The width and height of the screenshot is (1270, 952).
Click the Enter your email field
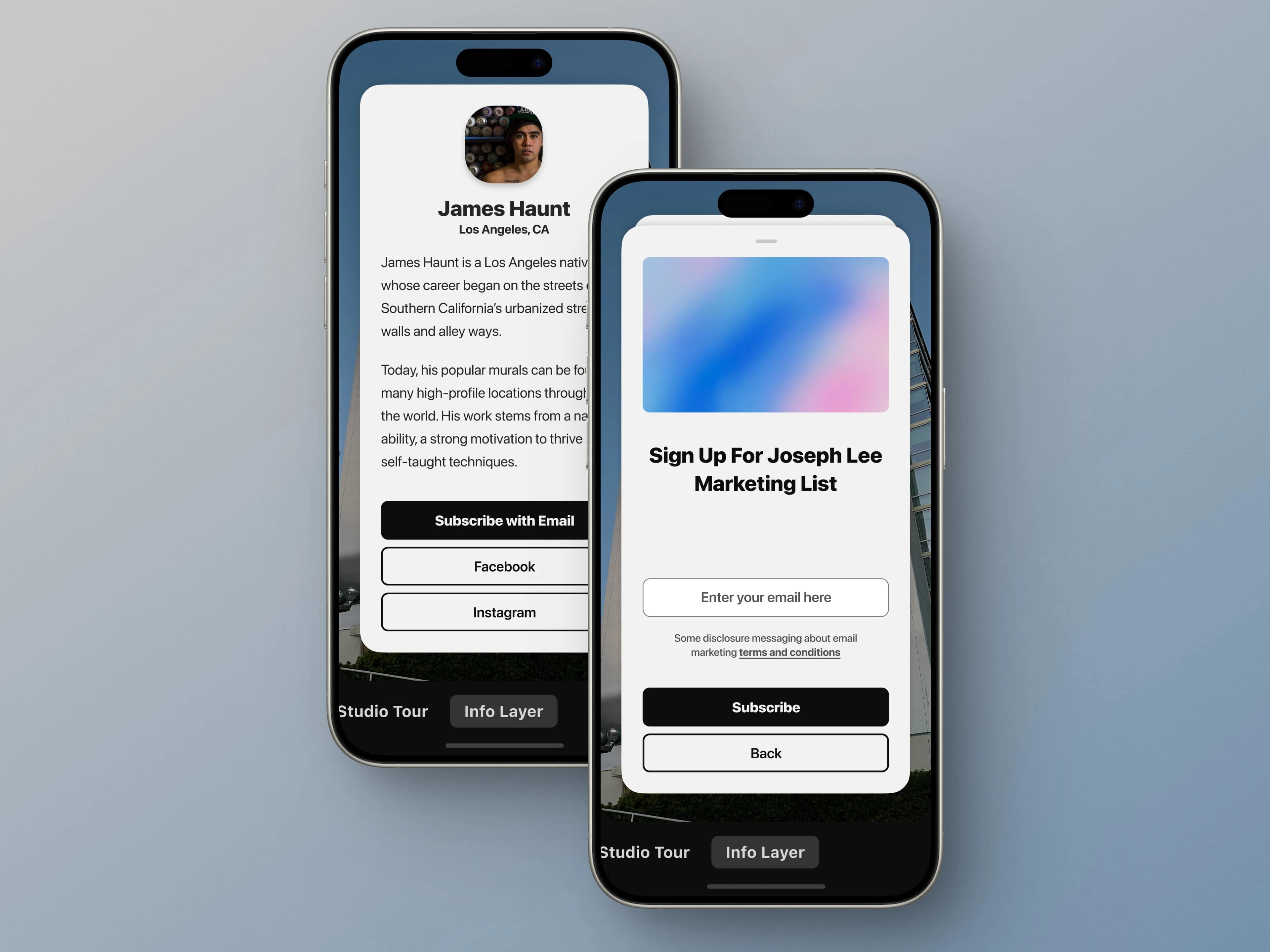pyautogui.click(x=765, y=597)
